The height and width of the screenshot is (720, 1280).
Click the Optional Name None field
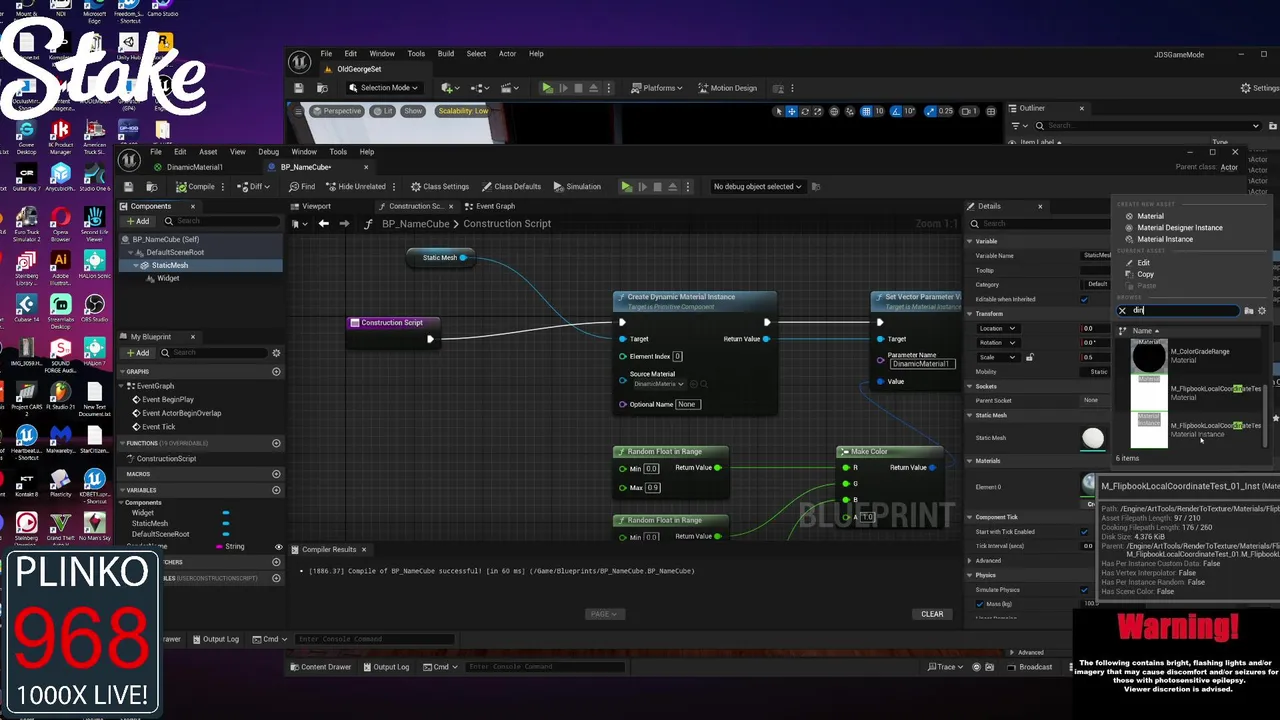coord(687,404)
